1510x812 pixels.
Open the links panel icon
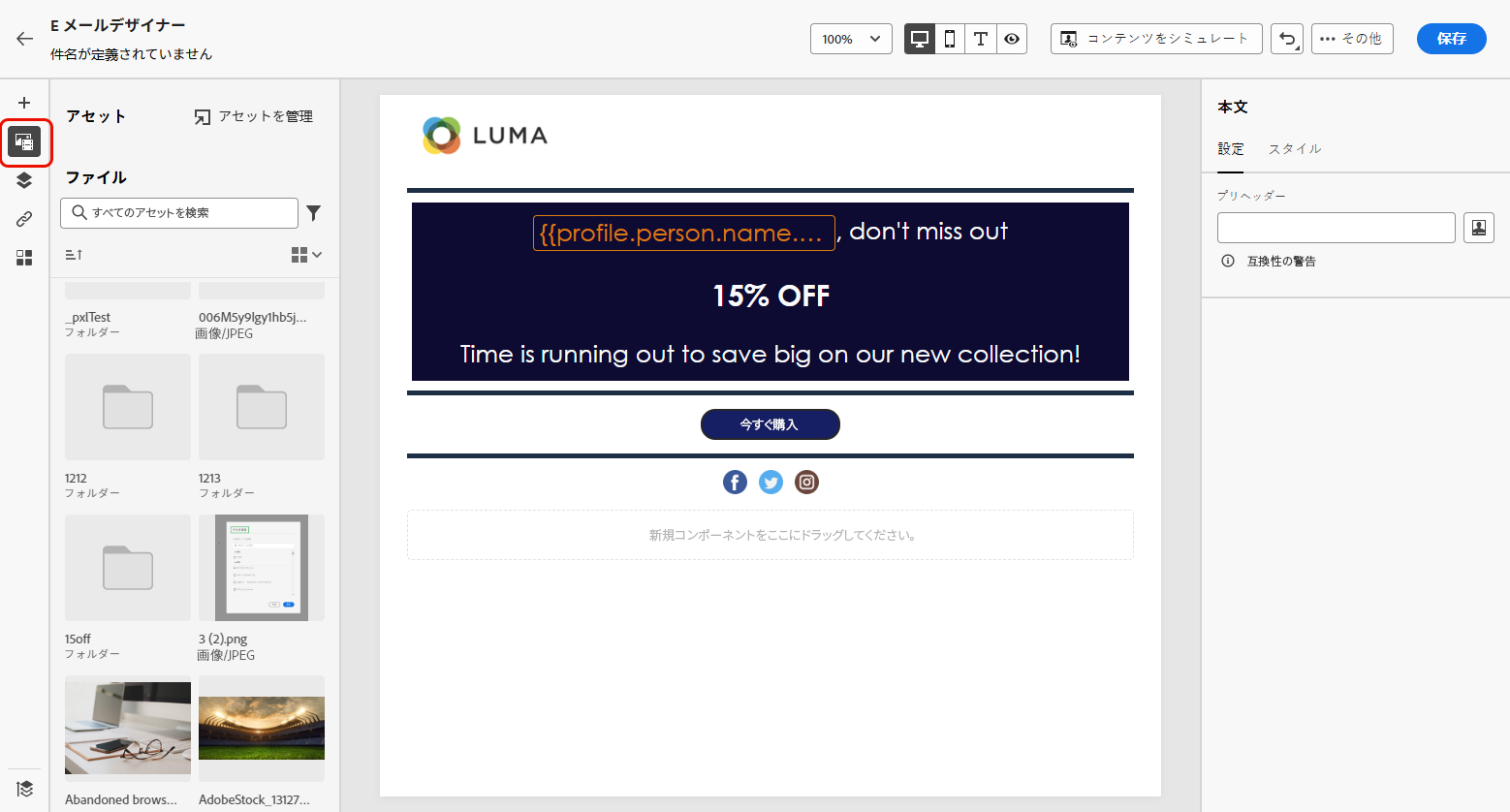[24, 219]
